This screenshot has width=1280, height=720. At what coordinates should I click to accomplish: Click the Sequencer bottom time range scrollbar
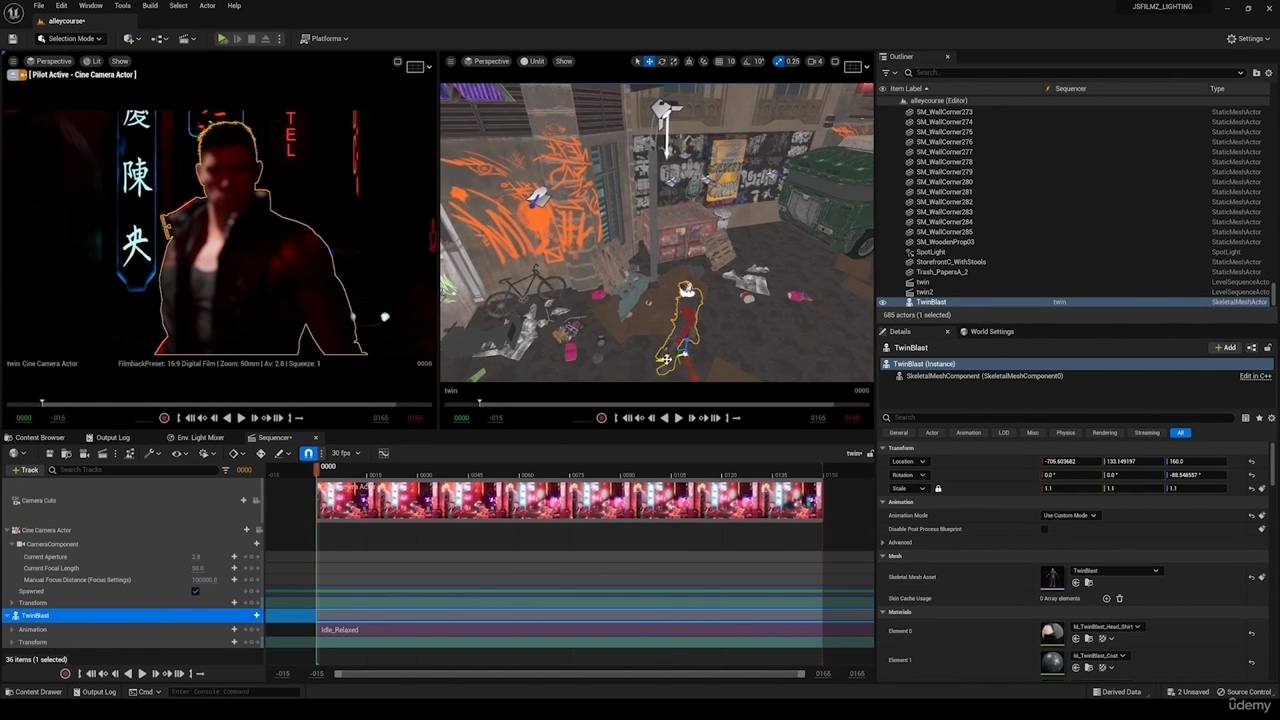pyautogui.click(x=569, y=674)
